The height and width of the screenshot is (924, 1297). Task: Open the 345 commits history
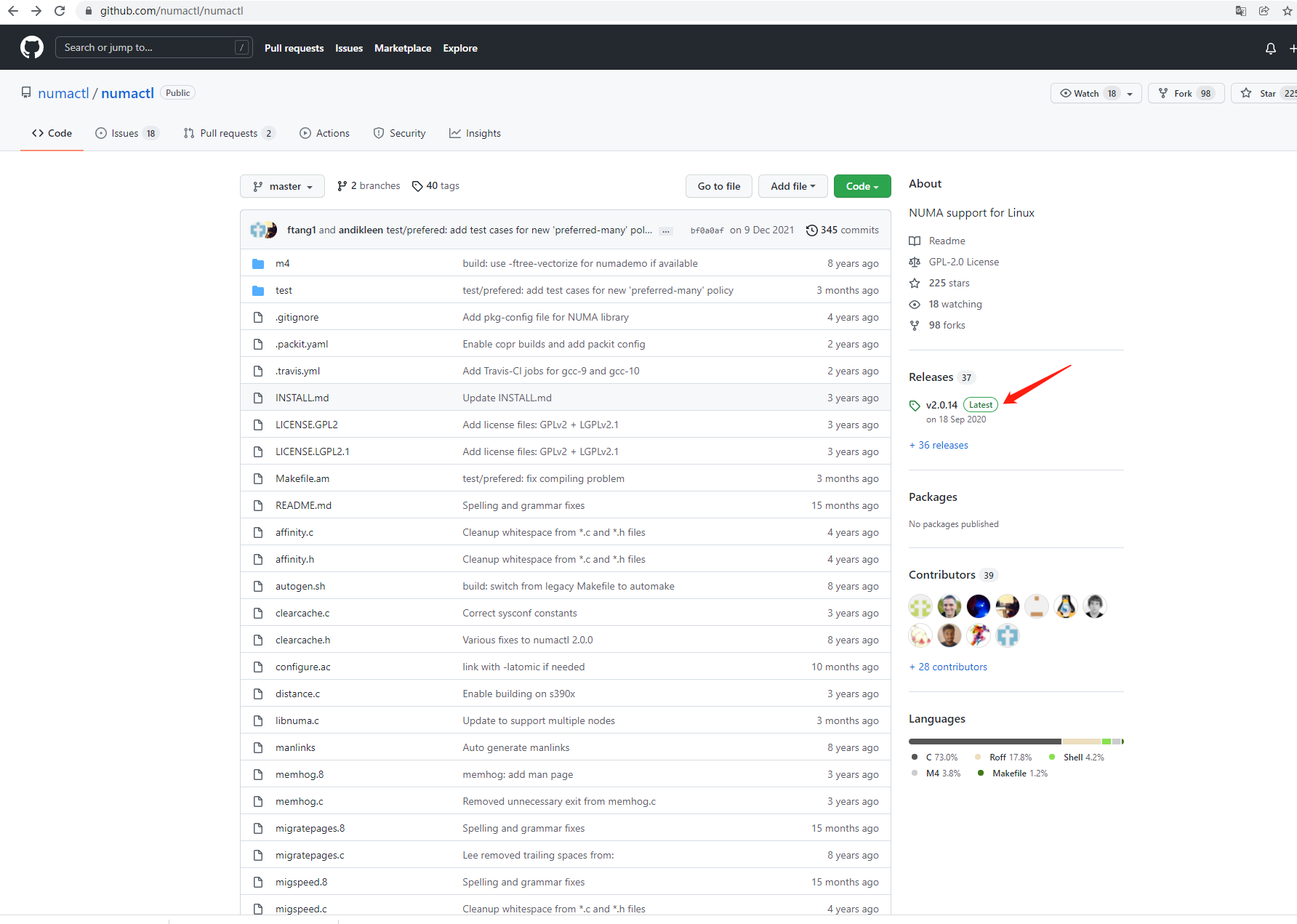click(843, 230)
